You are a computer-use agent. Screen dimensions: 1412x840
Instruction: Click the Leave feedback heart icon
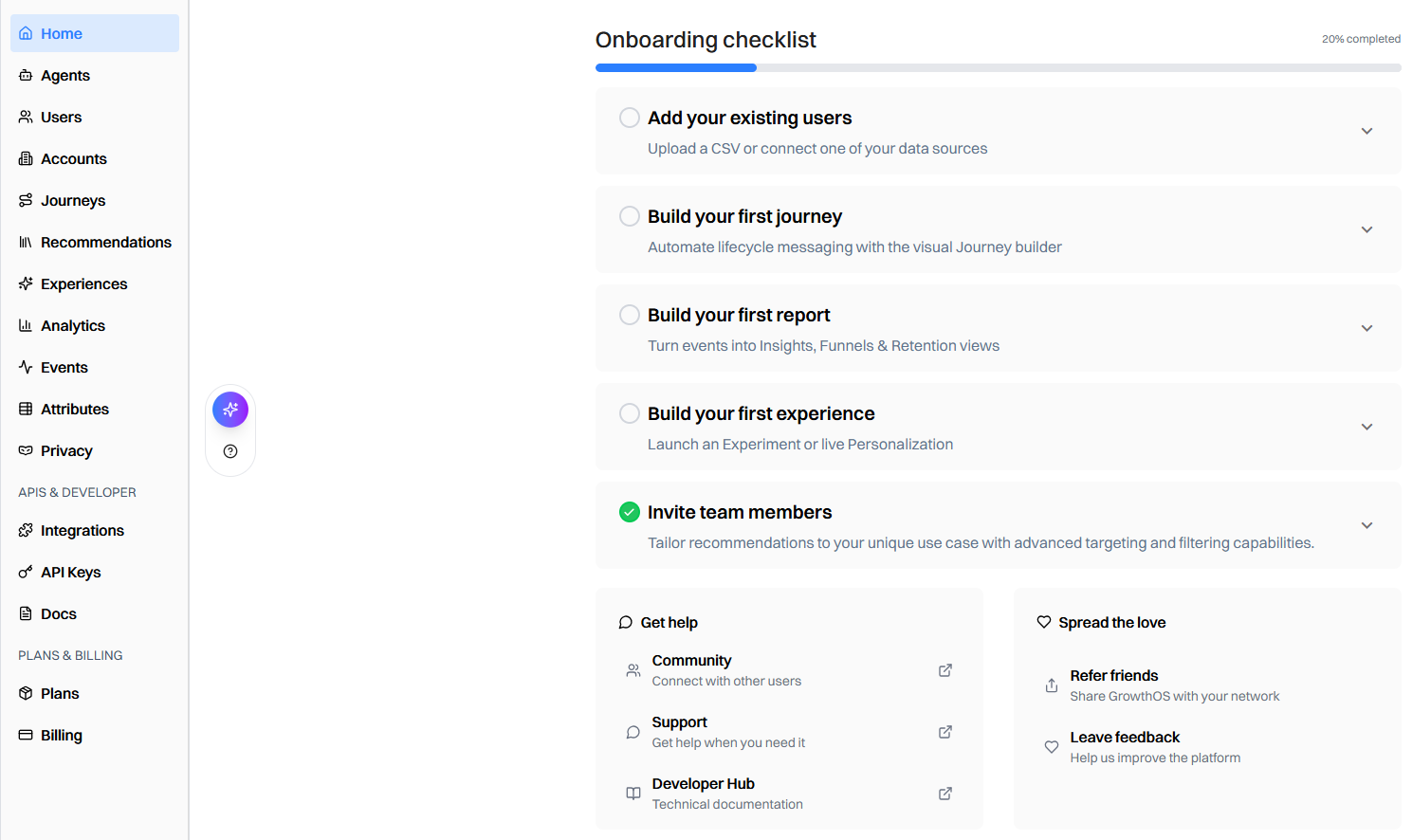pos(1052,747)
